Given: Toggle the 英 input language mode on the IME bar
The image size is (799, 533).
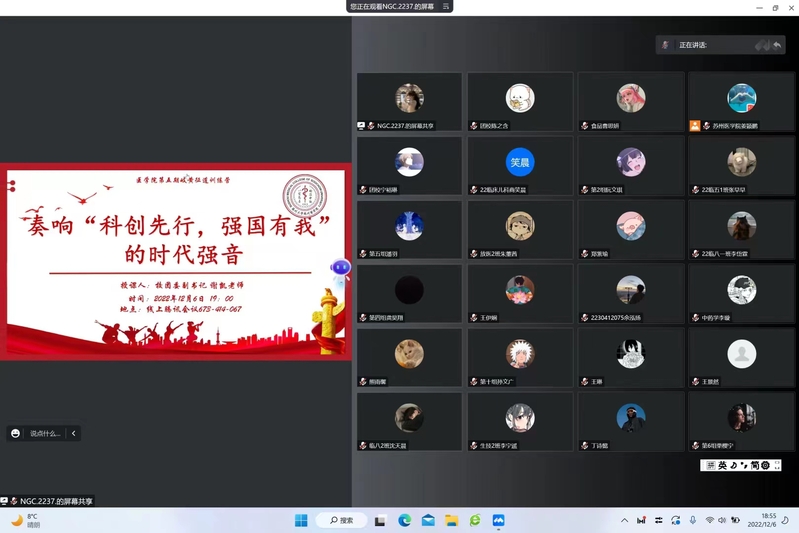Looking at the screenshot, I should 723,466.
